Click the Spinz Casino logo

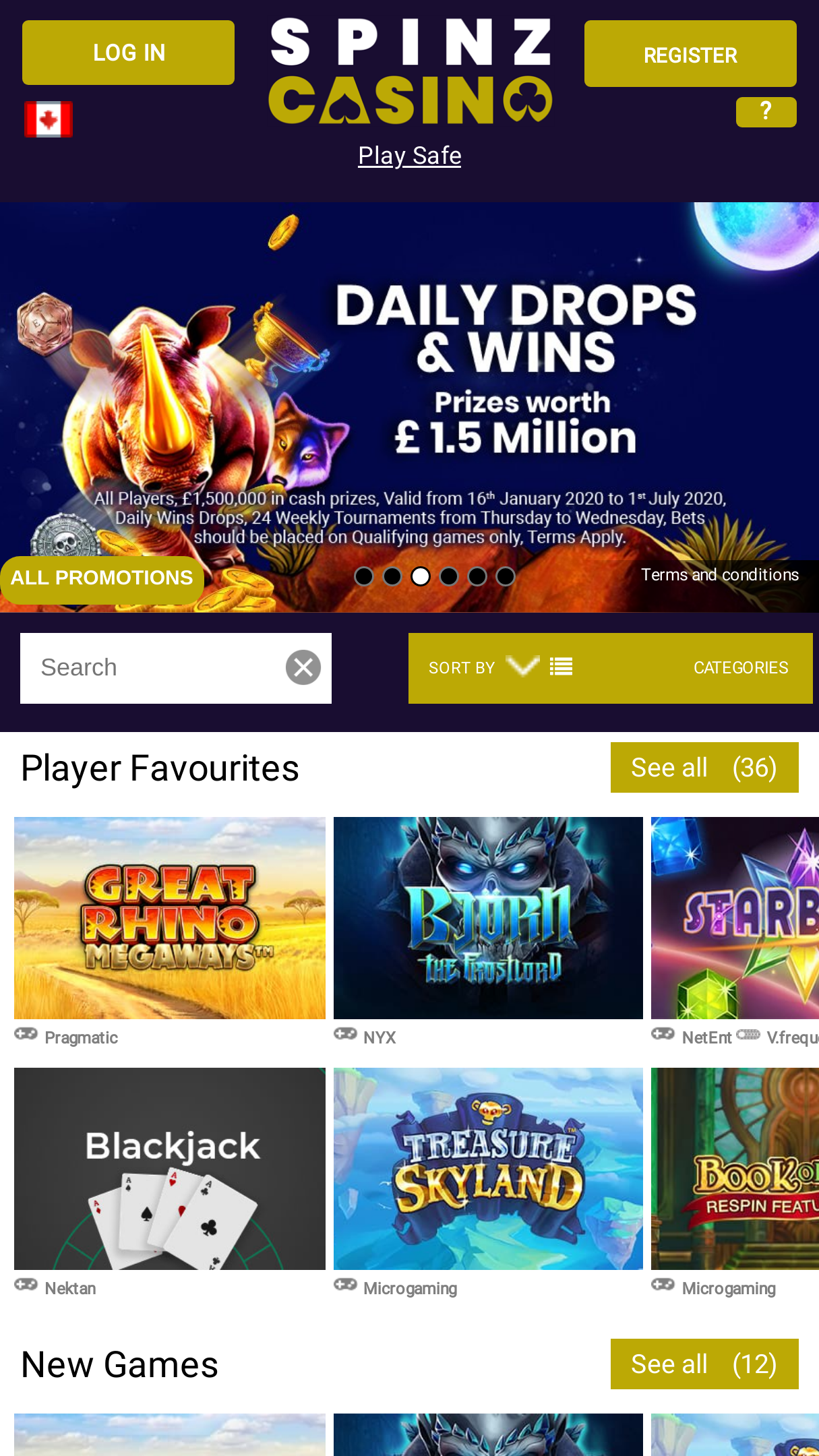(x=410, y=71)
